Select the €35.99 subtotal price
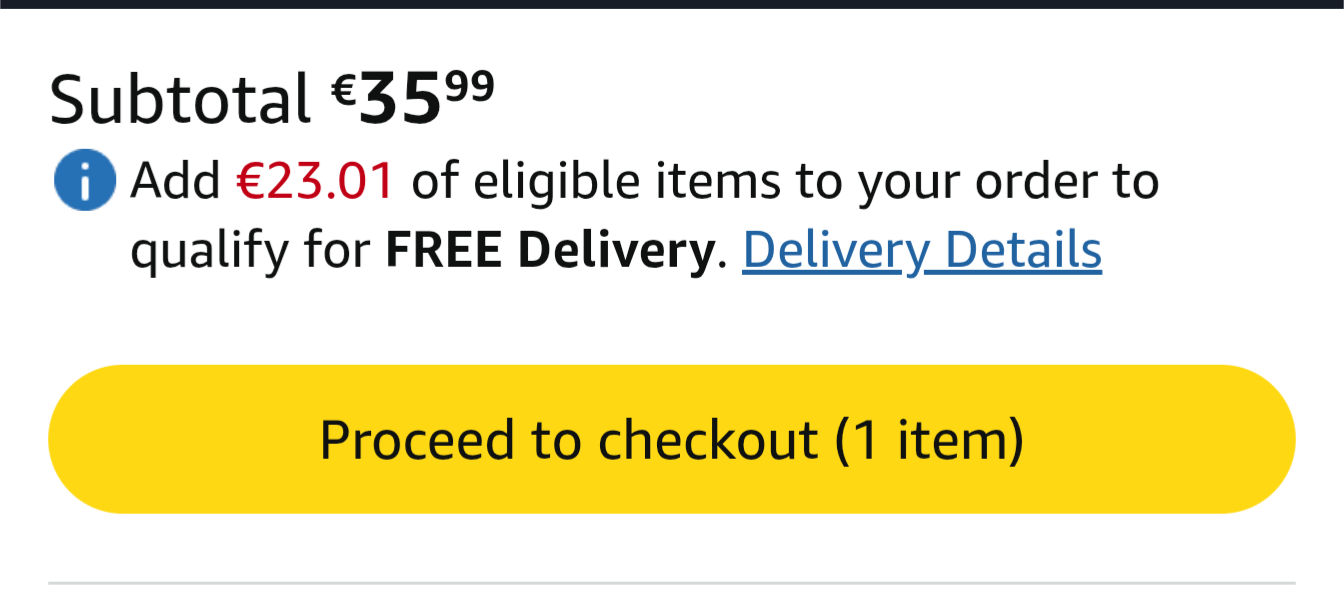The width and height of the screenshot is (1344, 595). [x=412, y=99]
